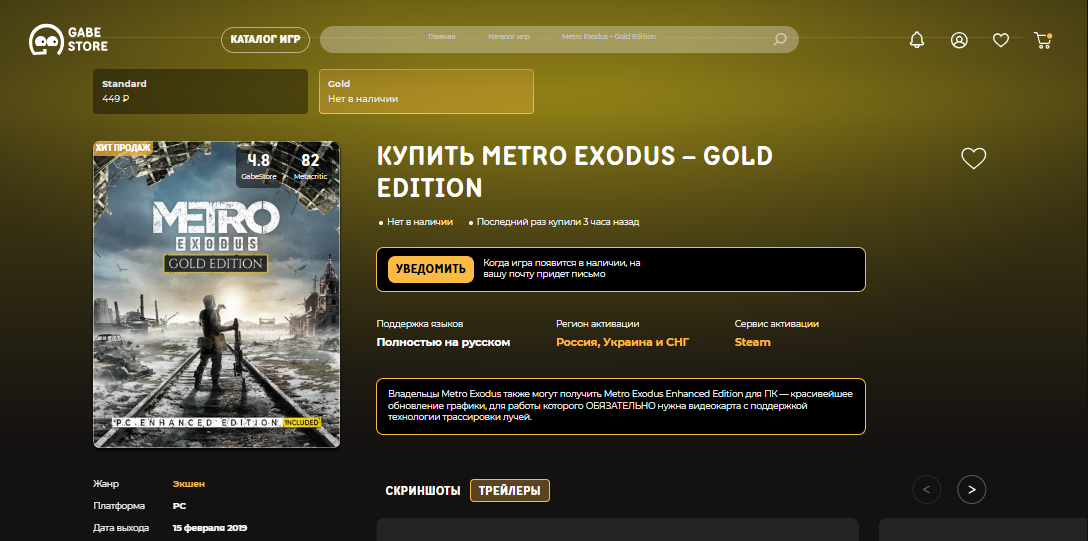Open the Gabe Store logo home link
This screenshot has height=541, width=1088.
pos(69,40)
